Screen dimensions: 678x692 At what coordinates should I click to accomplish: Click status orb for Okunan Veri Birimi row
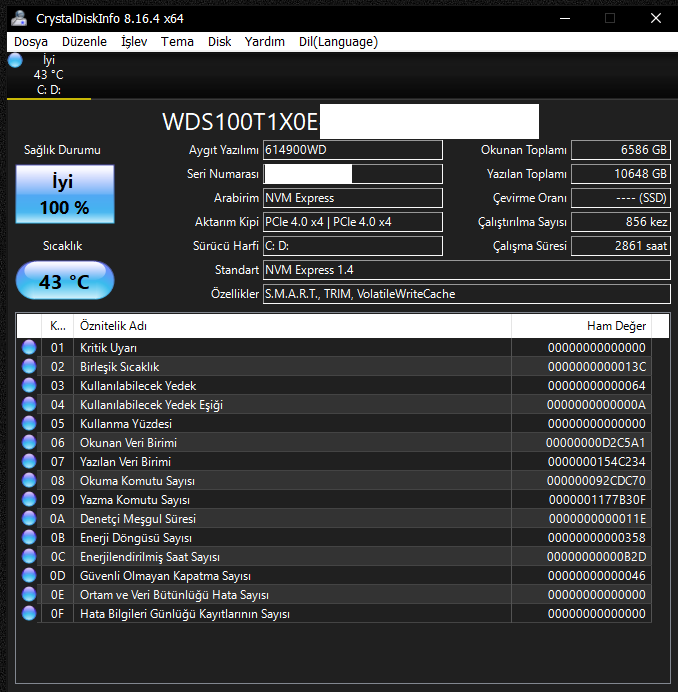pyautogui.click(x=29, y=443)
